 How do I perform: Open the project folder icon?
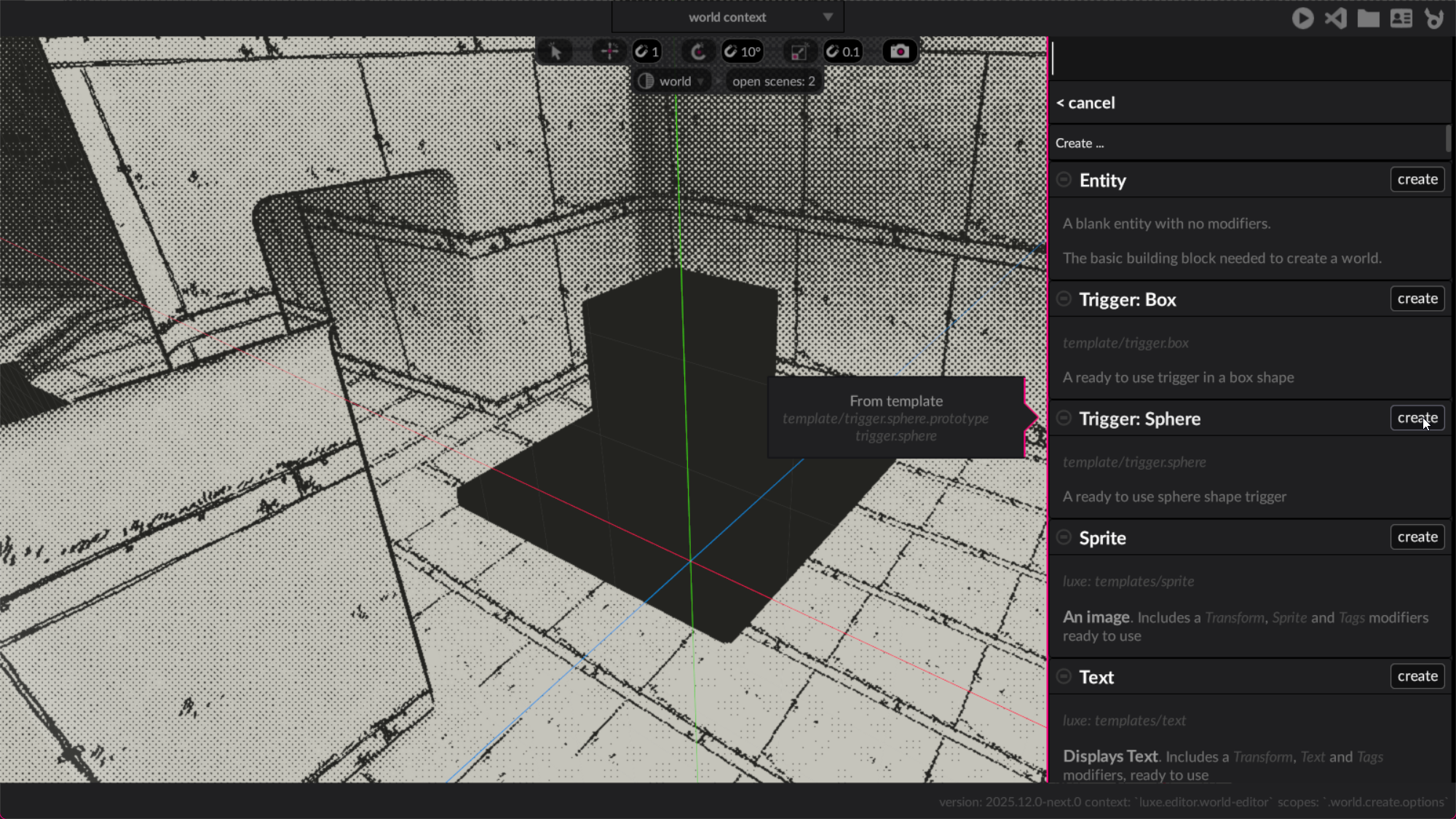coord(1368,18)
